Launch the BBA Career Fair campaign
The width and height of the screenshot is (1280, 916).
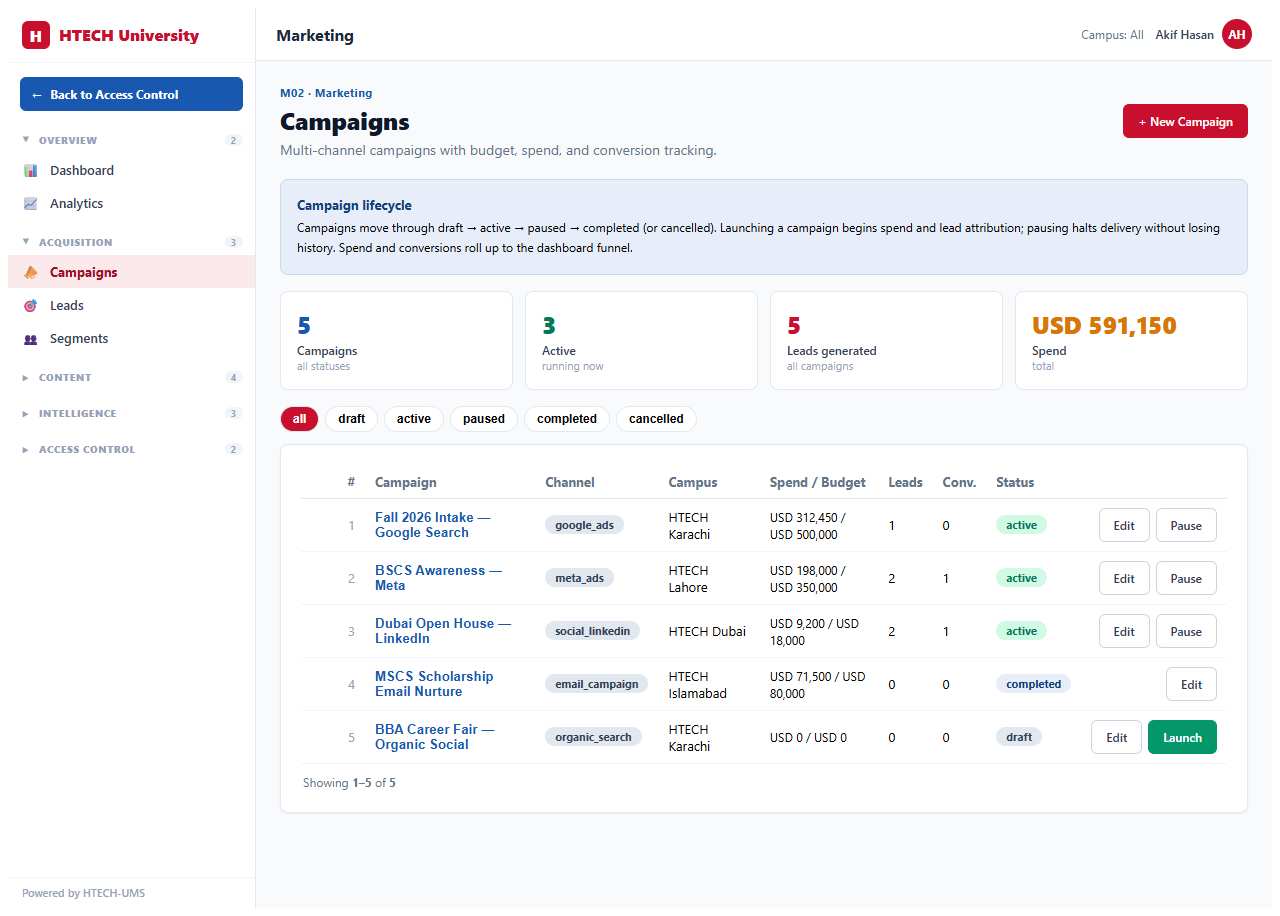1182,737
